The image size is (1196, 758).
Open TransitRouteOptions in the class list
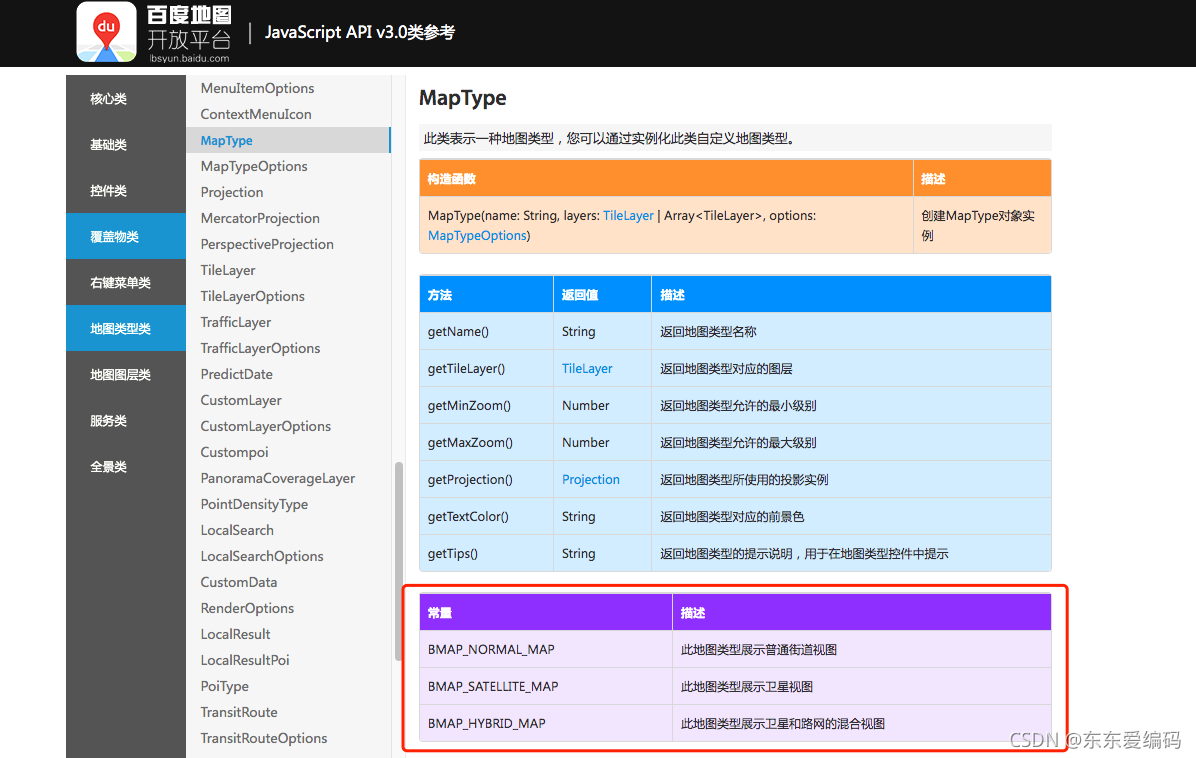pyautogui.click(x=264, y=738)
